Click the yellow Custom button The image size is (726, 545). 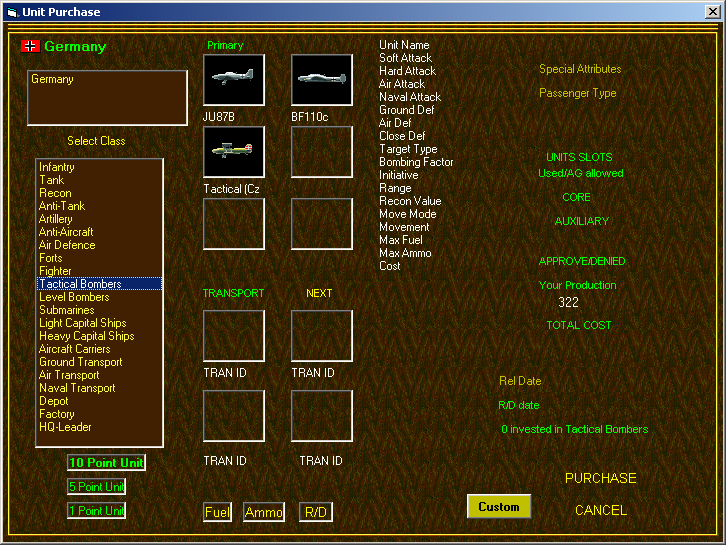[499, 507]
